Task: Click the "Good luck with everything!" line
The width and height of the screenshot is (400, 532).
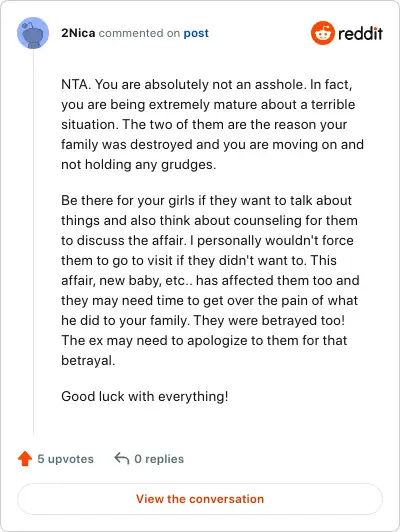Action: point(145,396)
